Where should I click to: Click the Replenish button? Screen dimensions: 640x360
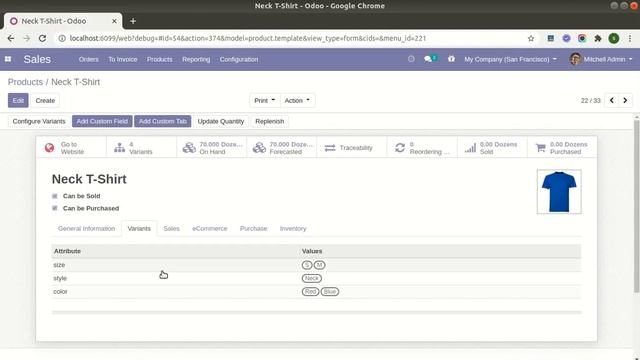click(x=269, y=121)
